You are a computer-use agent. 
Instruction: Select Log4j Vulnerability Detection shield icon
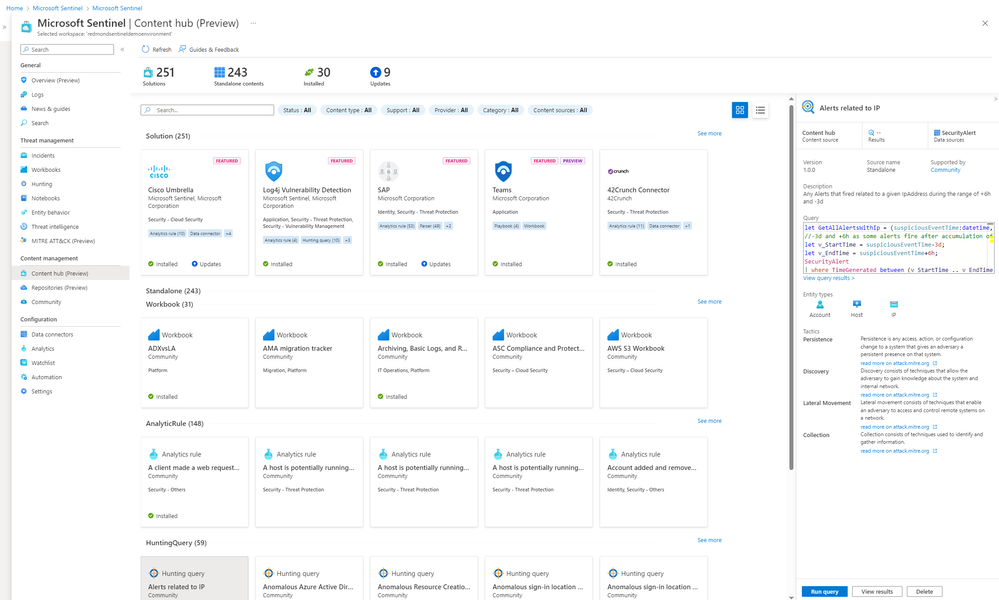(x=273, y=171)
